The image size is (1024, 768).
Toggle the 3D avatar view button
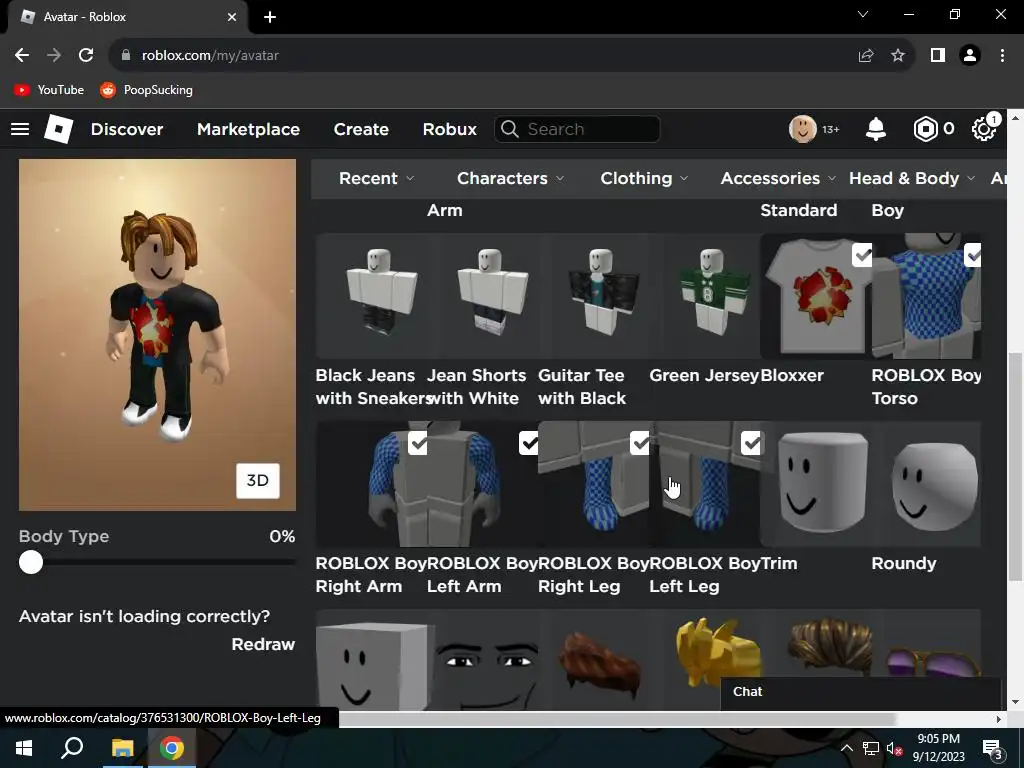click(x=258, y=481)
